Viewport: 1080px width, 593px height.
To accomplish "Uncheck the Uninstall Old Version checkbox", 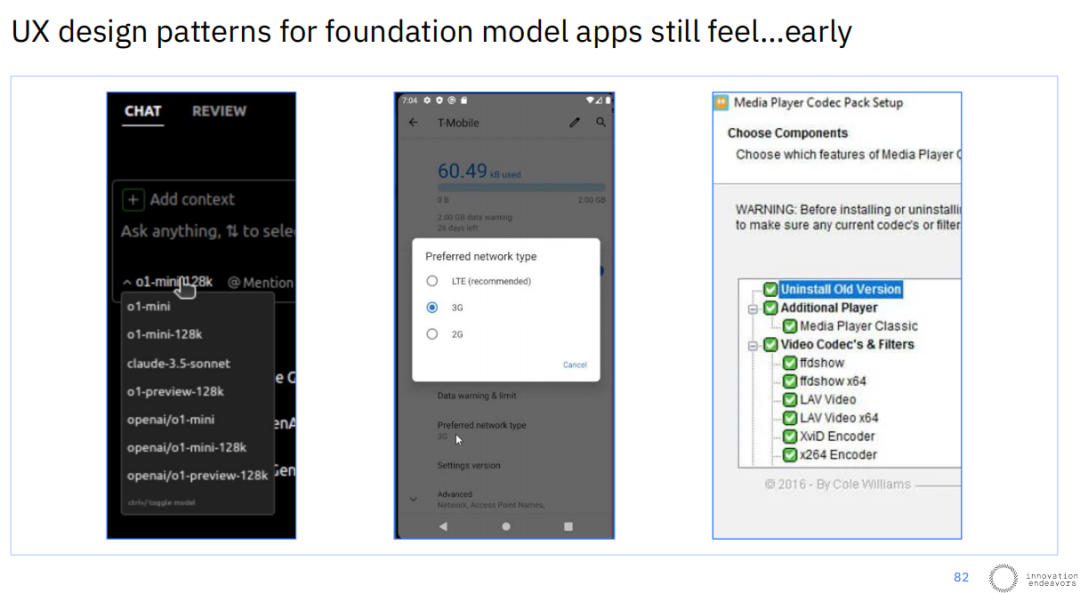I will tap(770, 289).
